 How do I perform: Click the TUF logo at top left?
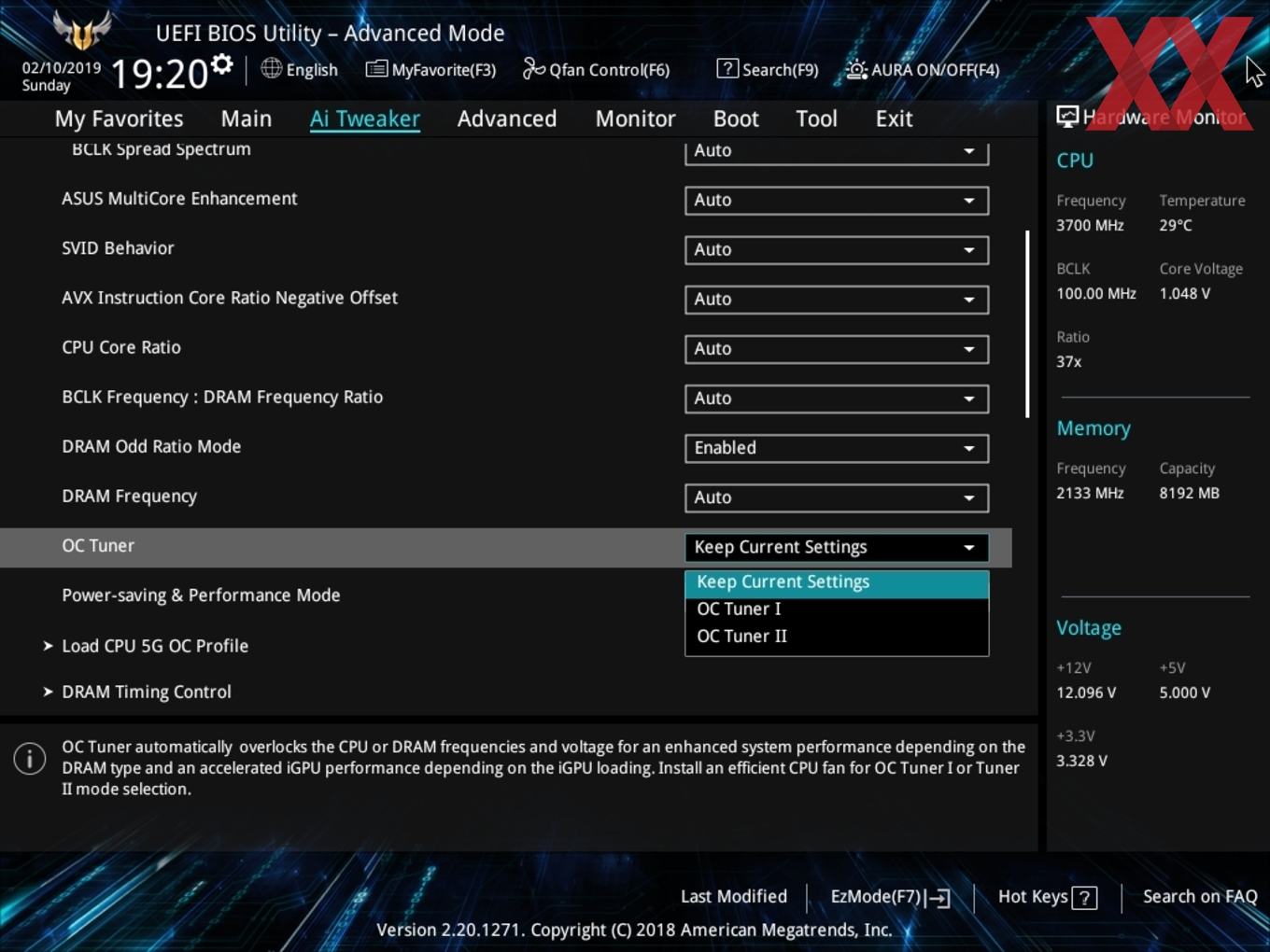pos(82,30)
